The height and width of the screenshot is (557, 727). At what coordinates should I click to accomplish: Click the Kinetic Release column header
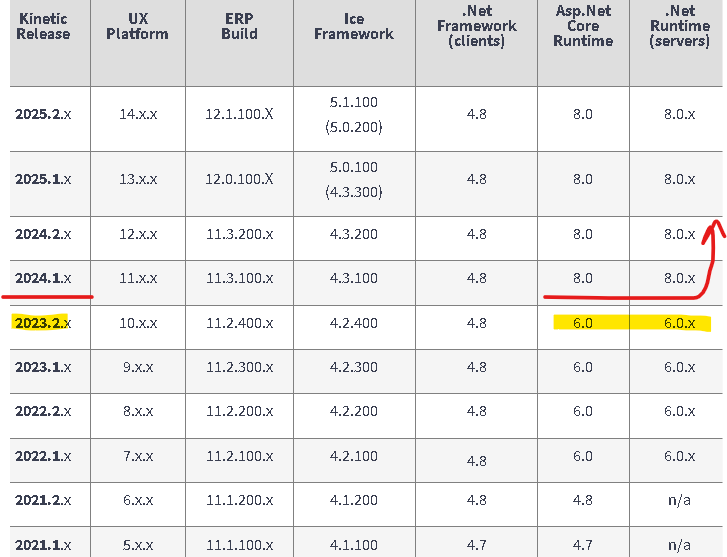tap(43, 26)
